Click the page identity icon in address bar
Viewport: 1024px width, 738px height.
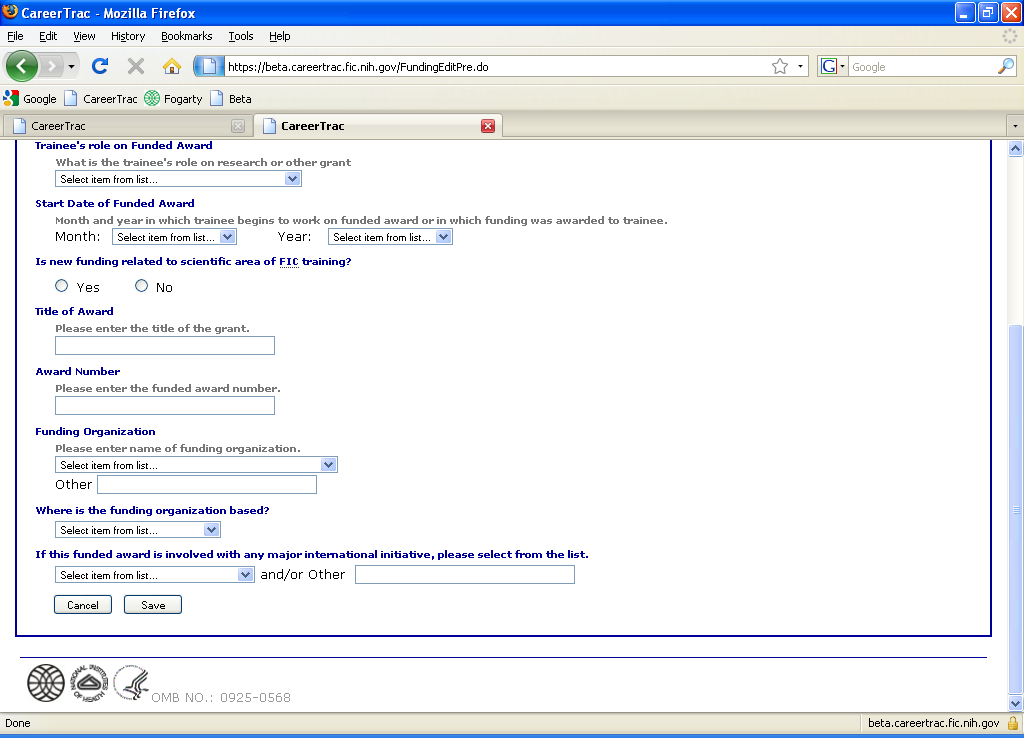pos(209,66)
